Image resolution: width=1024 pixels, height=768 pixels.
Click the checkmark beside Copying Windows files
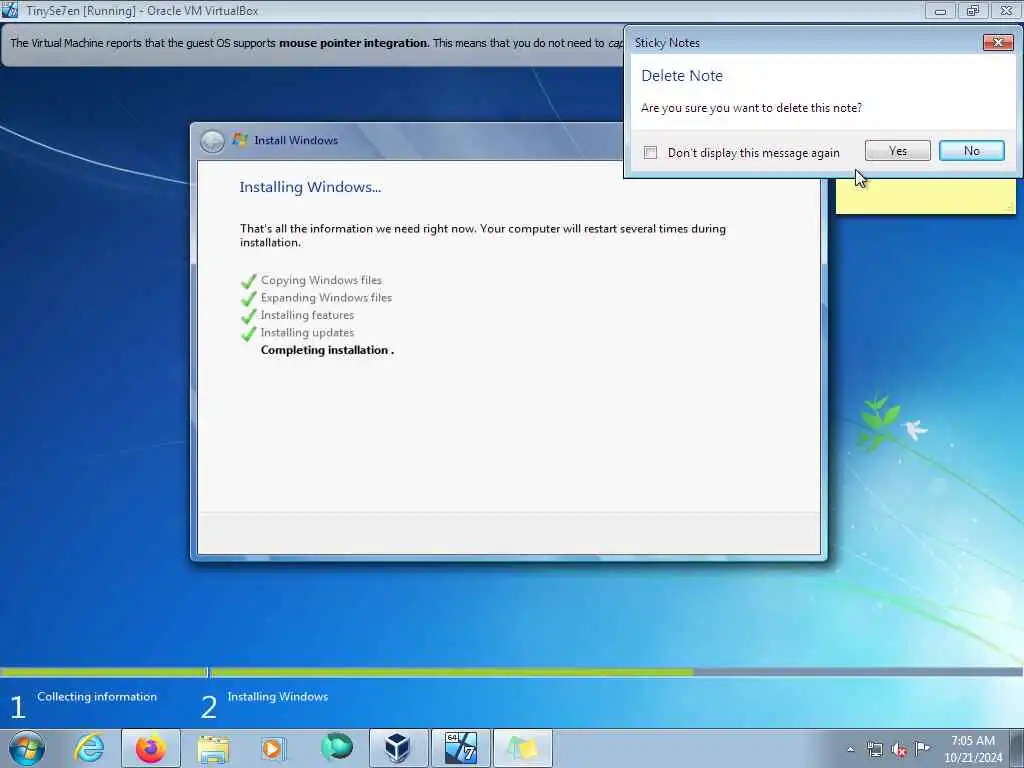point(248,281)
